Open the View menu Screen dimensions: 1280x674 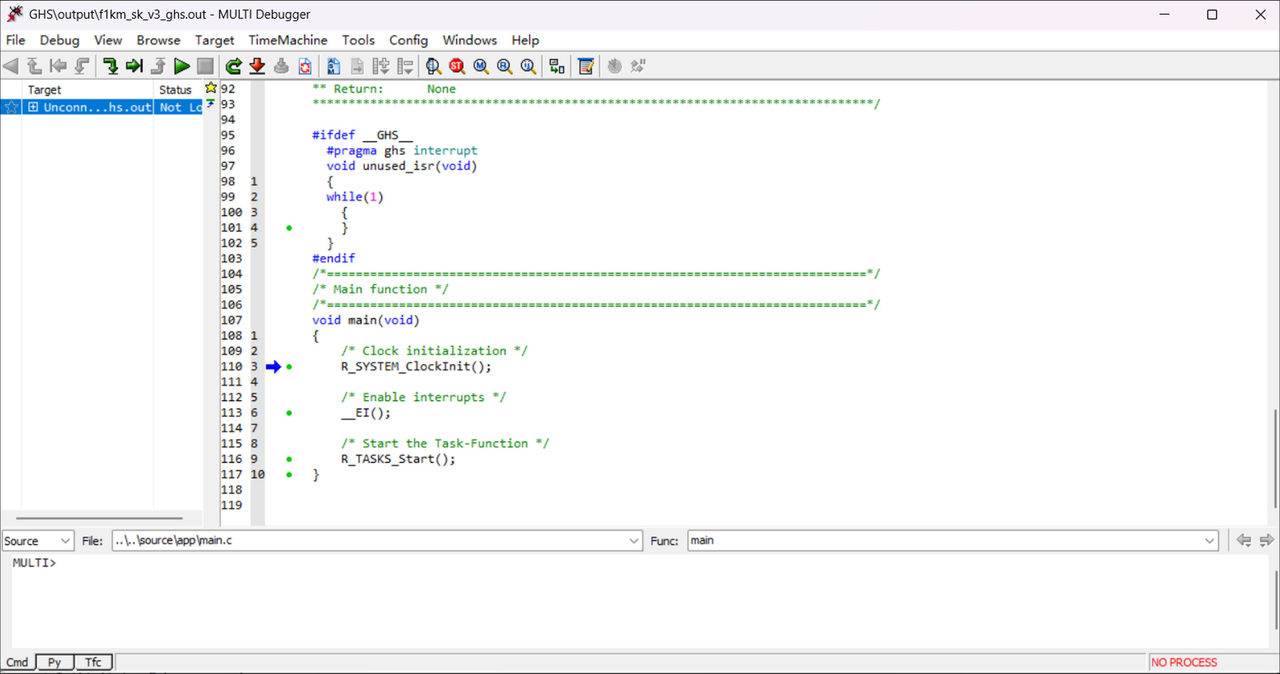tap(108, 40)
